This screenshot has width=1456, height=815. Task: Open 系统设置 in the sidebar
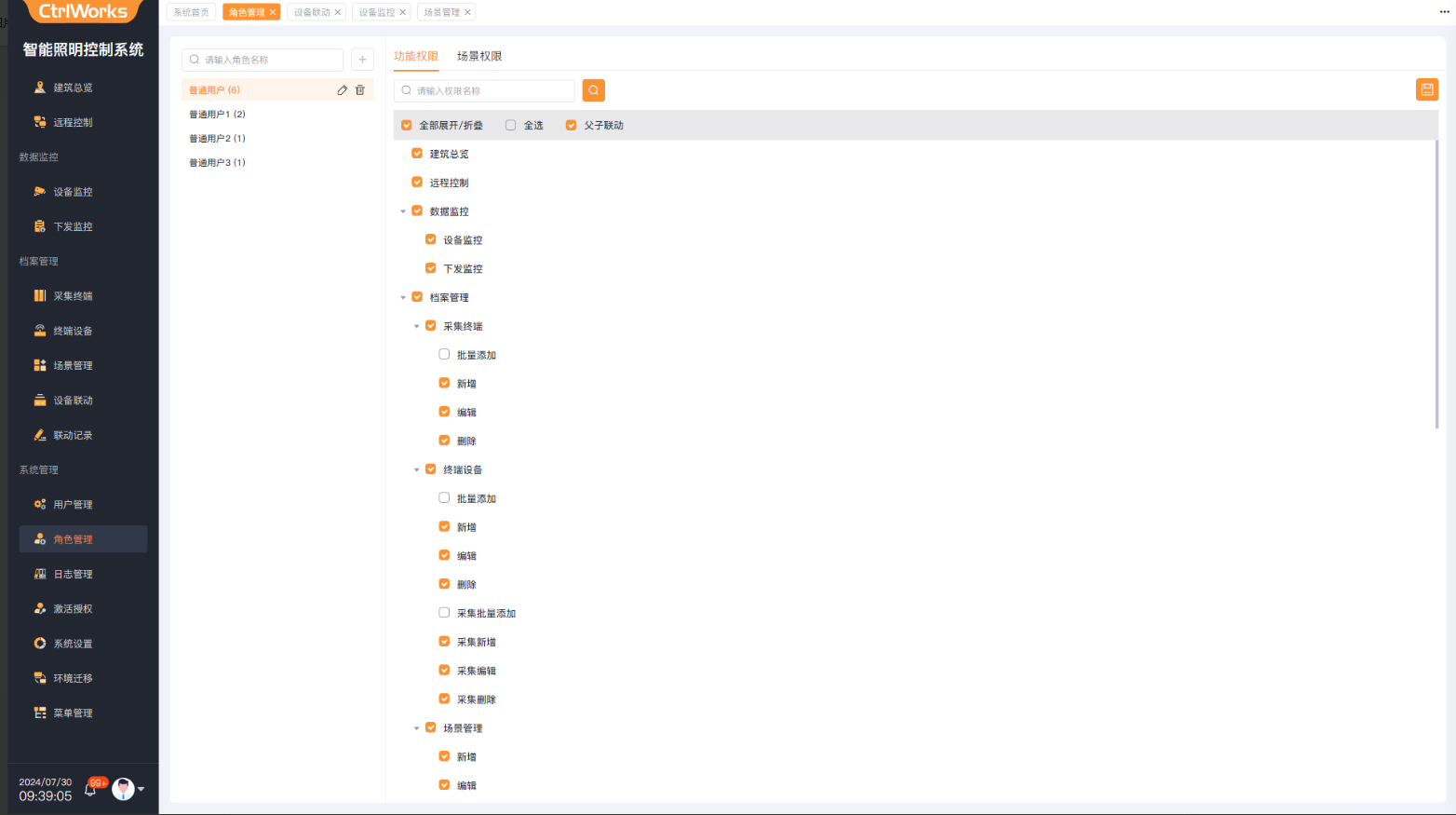[73, 644]
